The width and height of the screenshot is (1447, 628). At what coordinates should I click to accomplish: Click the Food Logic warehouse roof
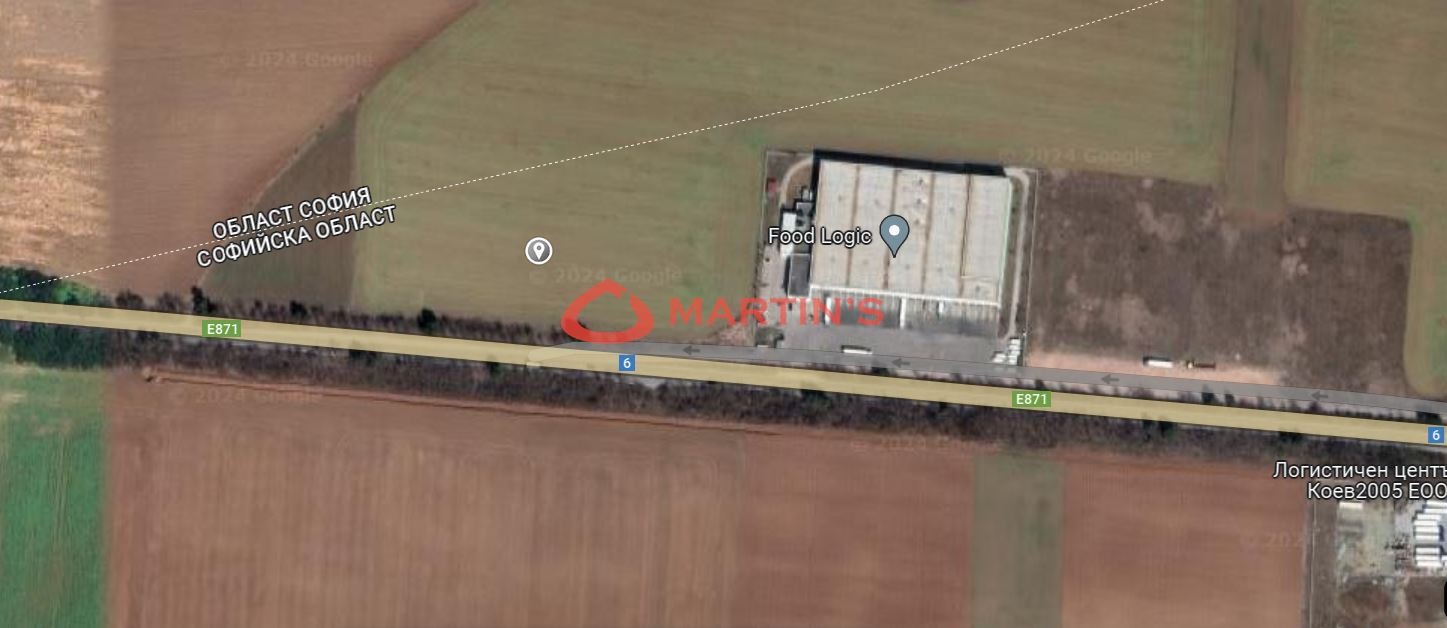click(908, 236)
